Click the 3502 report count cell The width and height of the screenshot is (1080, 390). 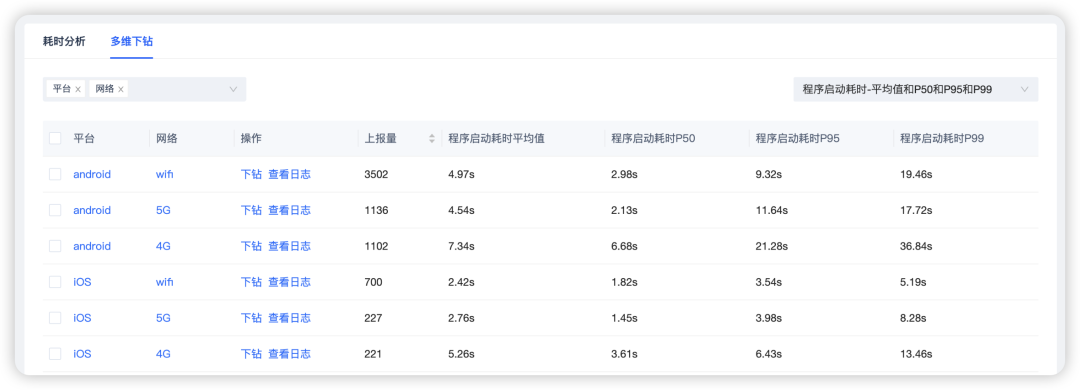[376, 174]
